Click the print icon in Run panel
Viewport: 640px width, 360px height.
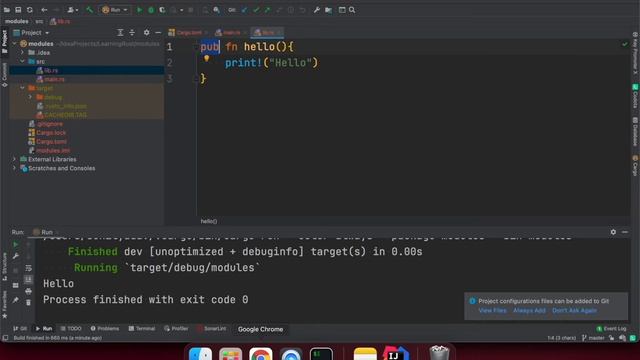click(28, 291)
